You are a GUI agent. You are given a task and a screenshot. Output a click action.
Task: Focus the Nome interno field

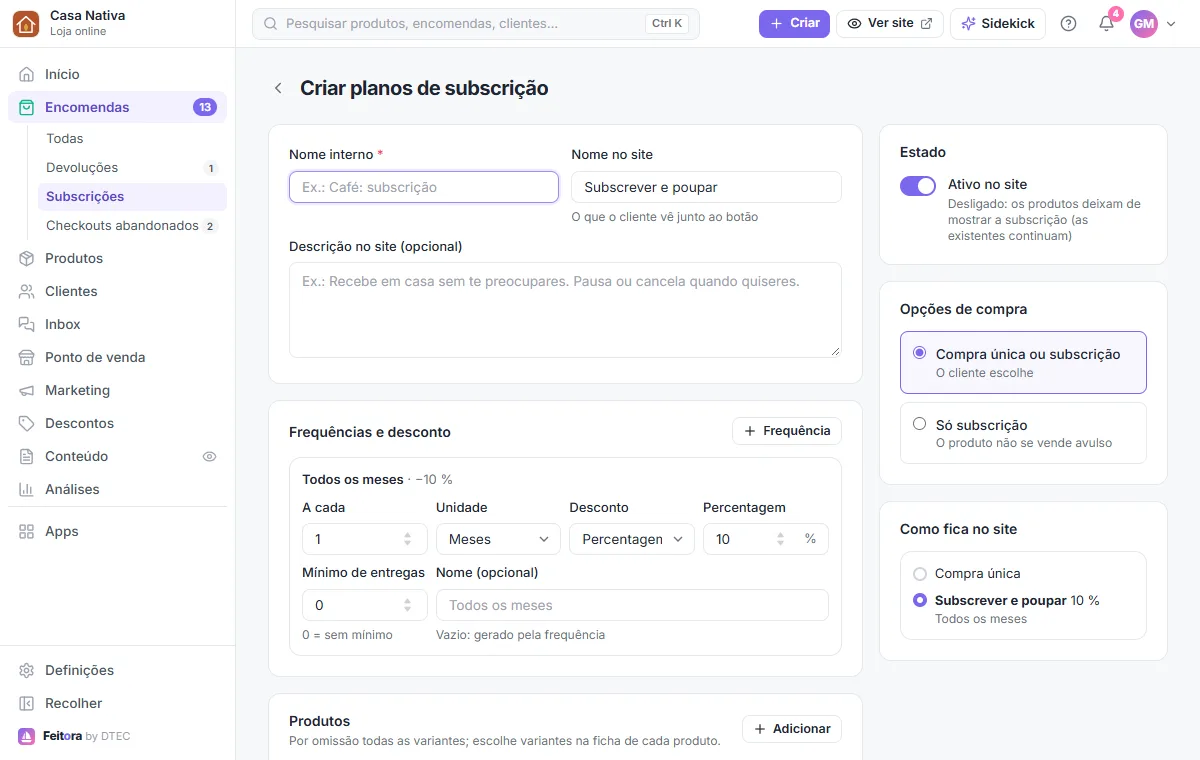pyautogui.click(x=424, y=187)
